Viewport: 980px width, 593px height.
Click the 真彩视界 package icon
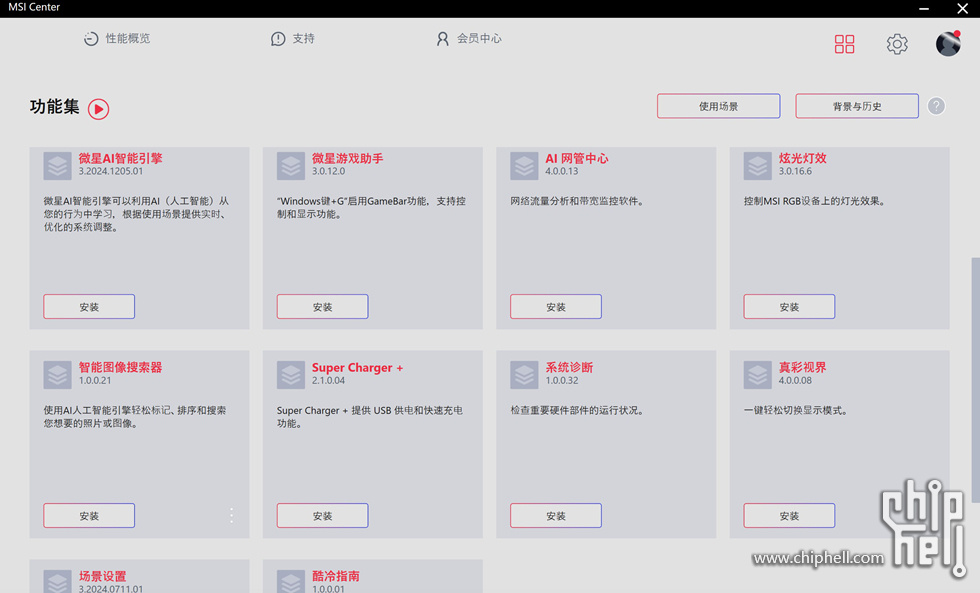coord(758,375)
